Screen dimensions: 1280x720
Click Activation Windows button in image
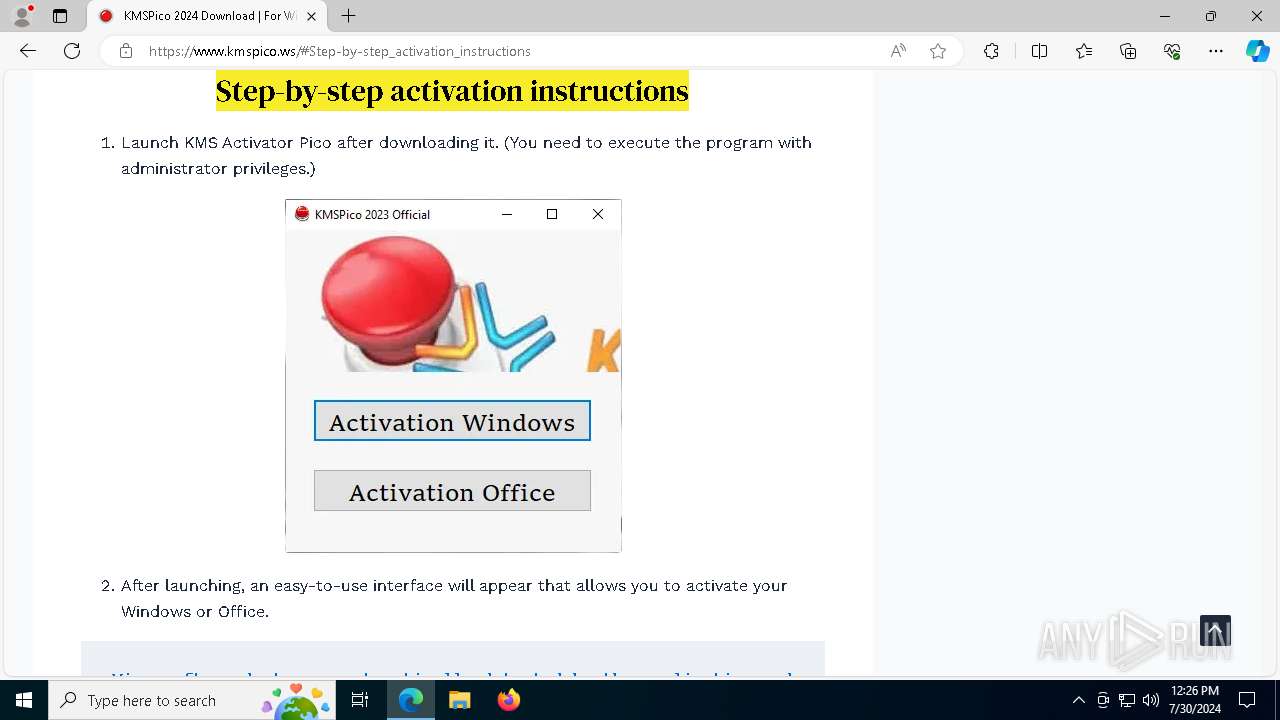[452, 421]
